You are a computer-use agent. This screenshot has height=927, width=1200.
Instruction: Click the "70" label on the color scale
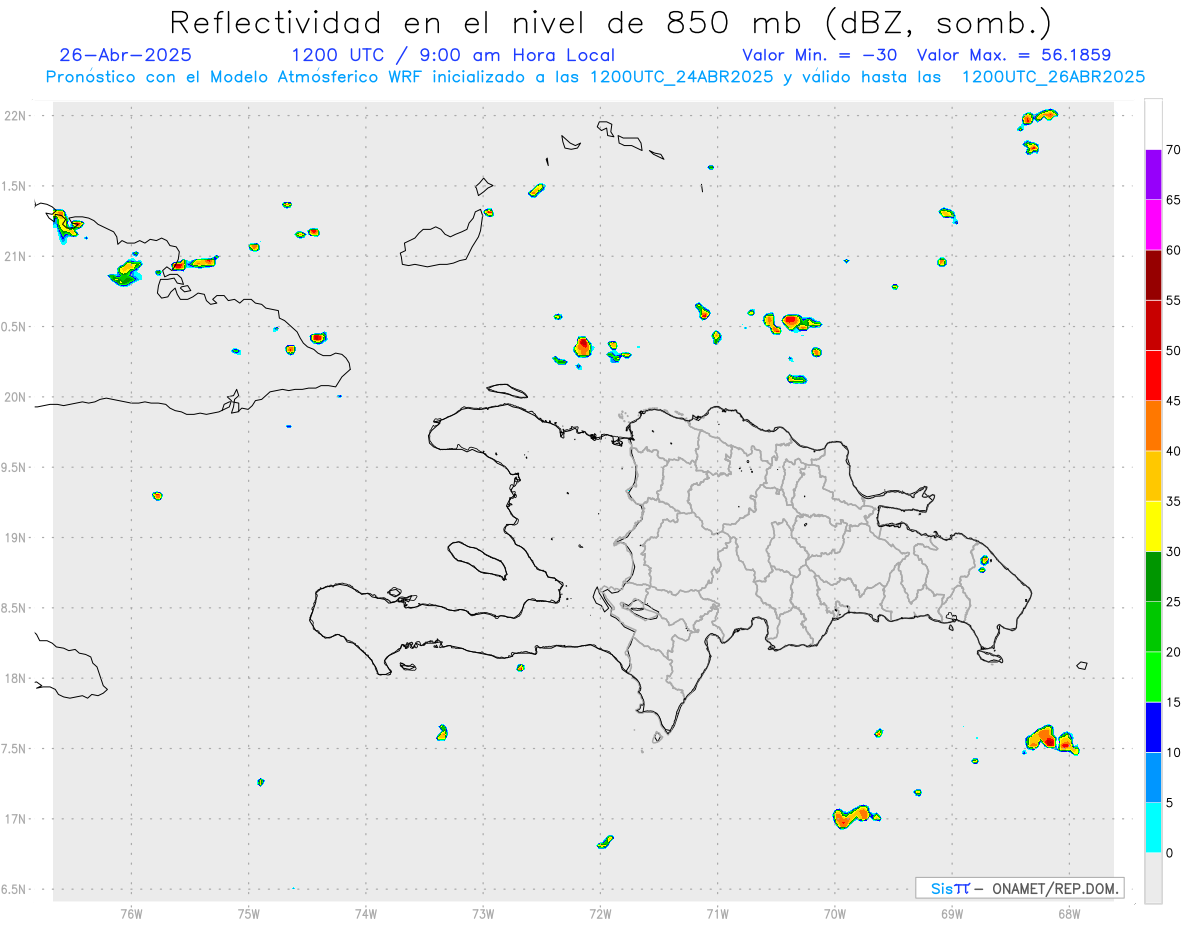point(1174,150)
